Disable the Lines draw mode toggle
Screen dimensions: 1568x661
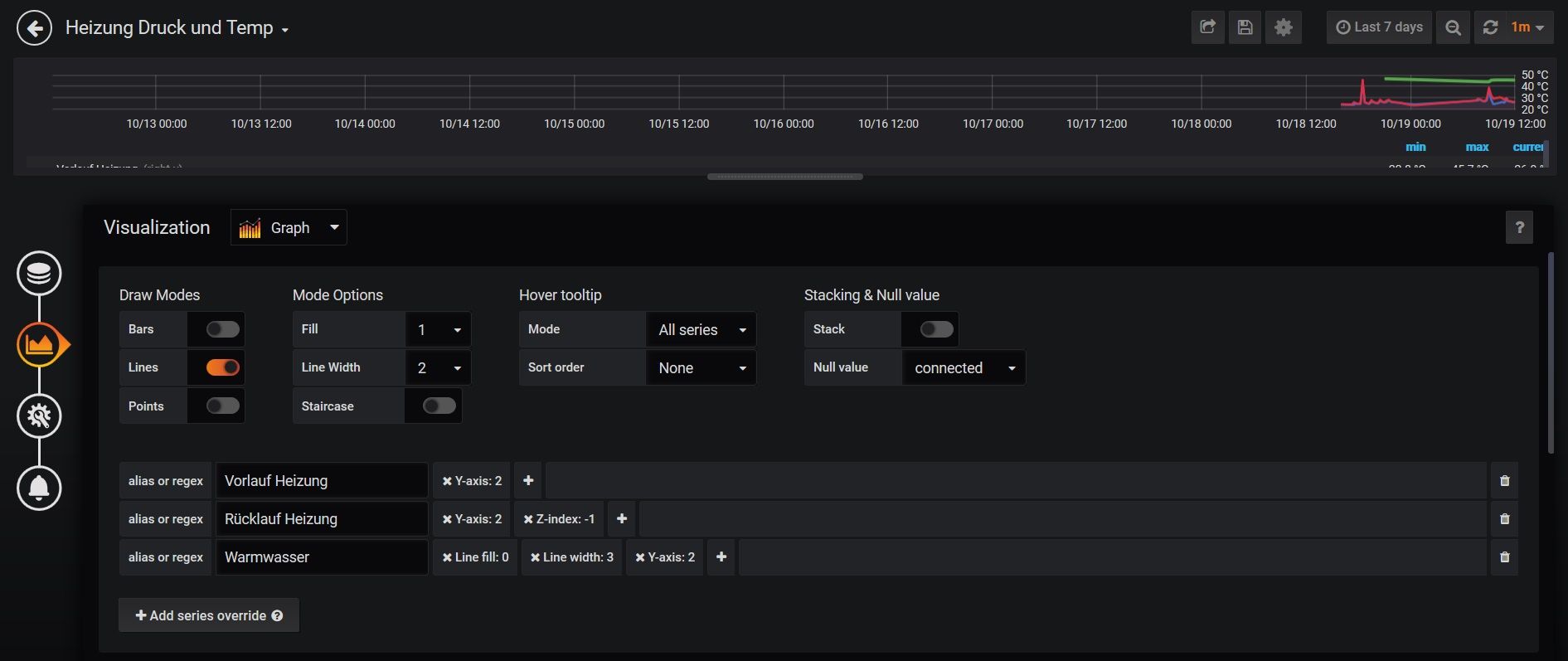[x=222, y=367]
